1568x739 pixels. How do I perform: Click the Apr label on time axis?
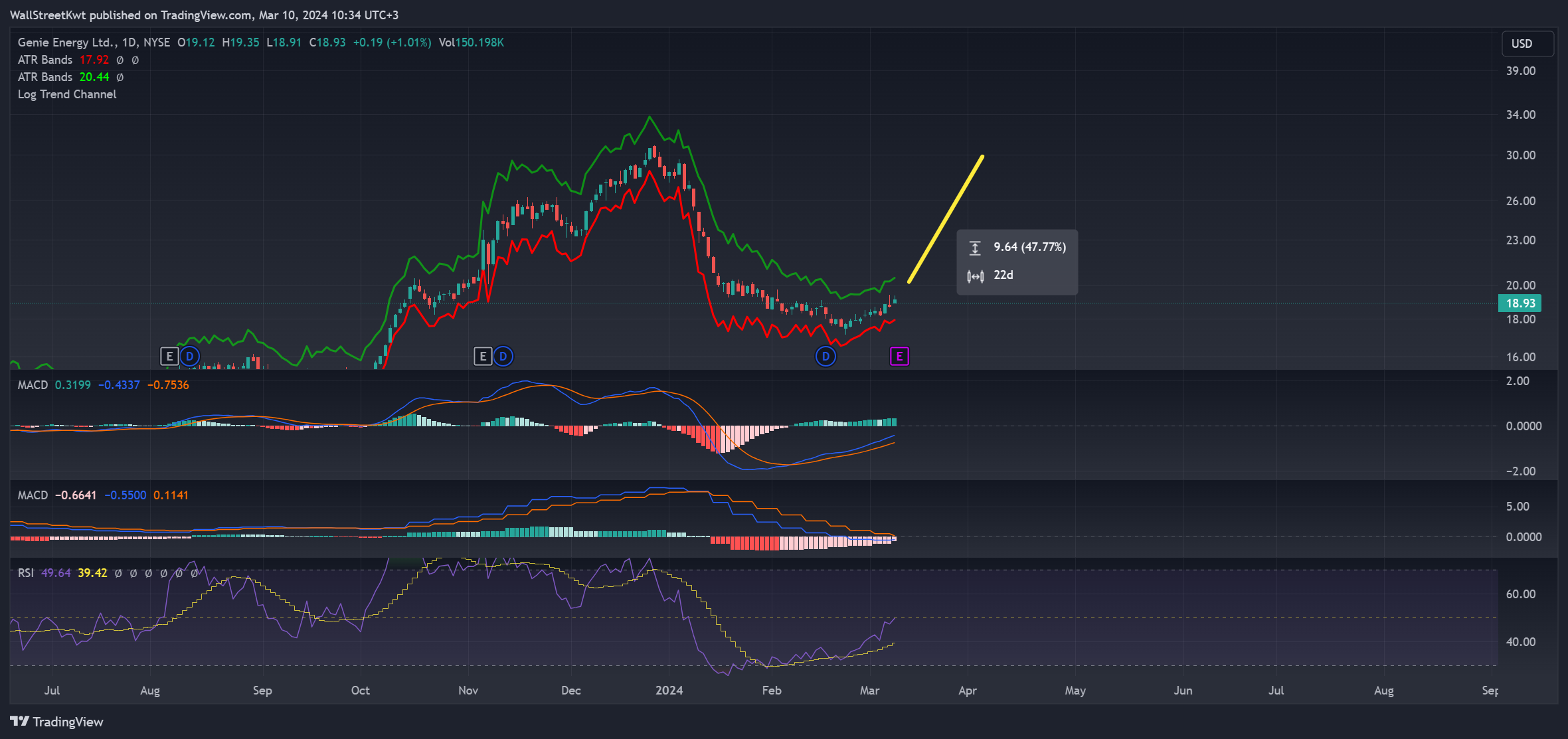click(x=968, y=691)
